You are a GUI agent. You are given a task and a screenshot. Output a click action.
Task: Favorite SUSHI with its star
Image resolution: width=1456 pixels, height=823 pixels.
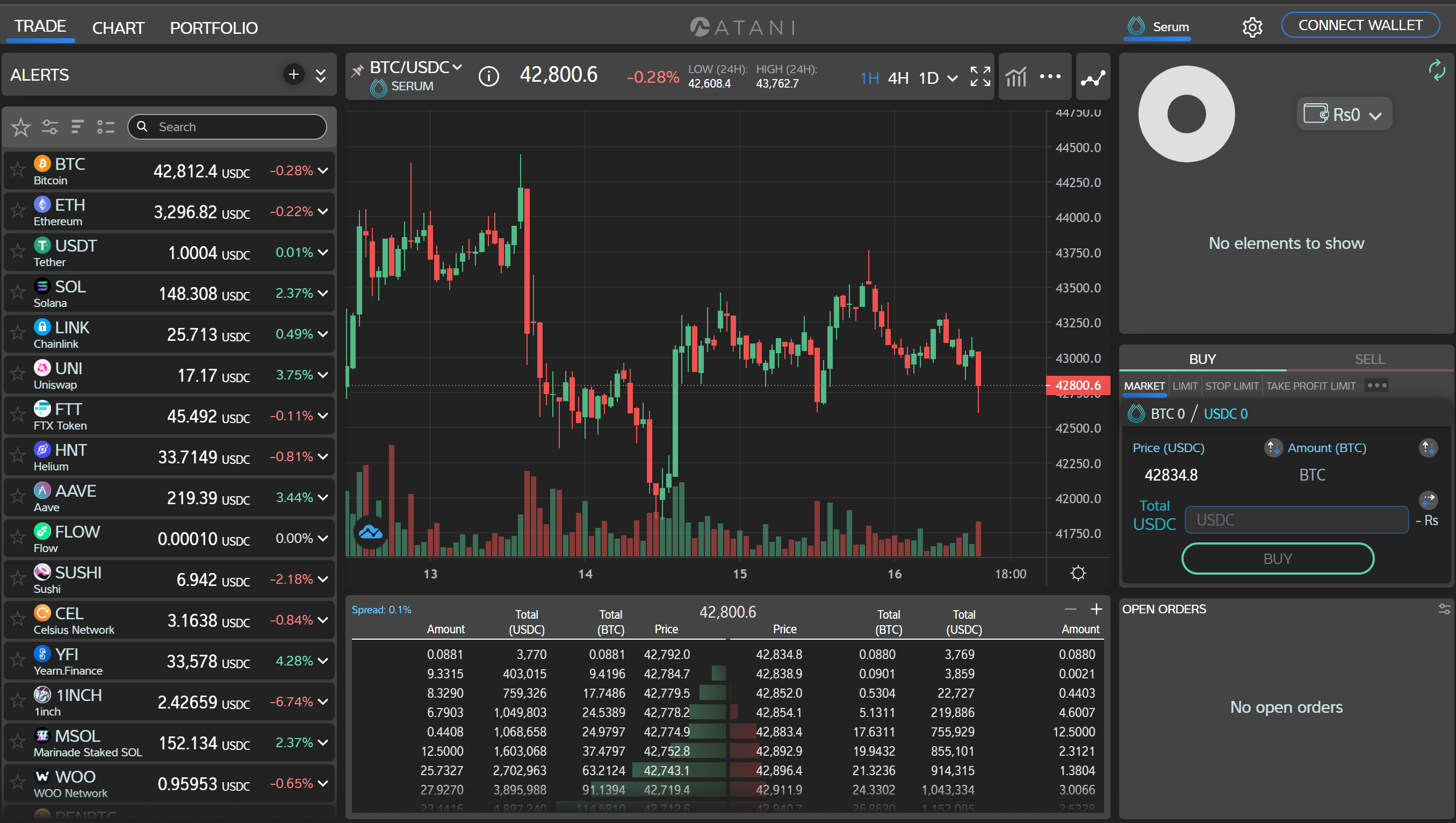pyautogui.click(x=18, y=578)
